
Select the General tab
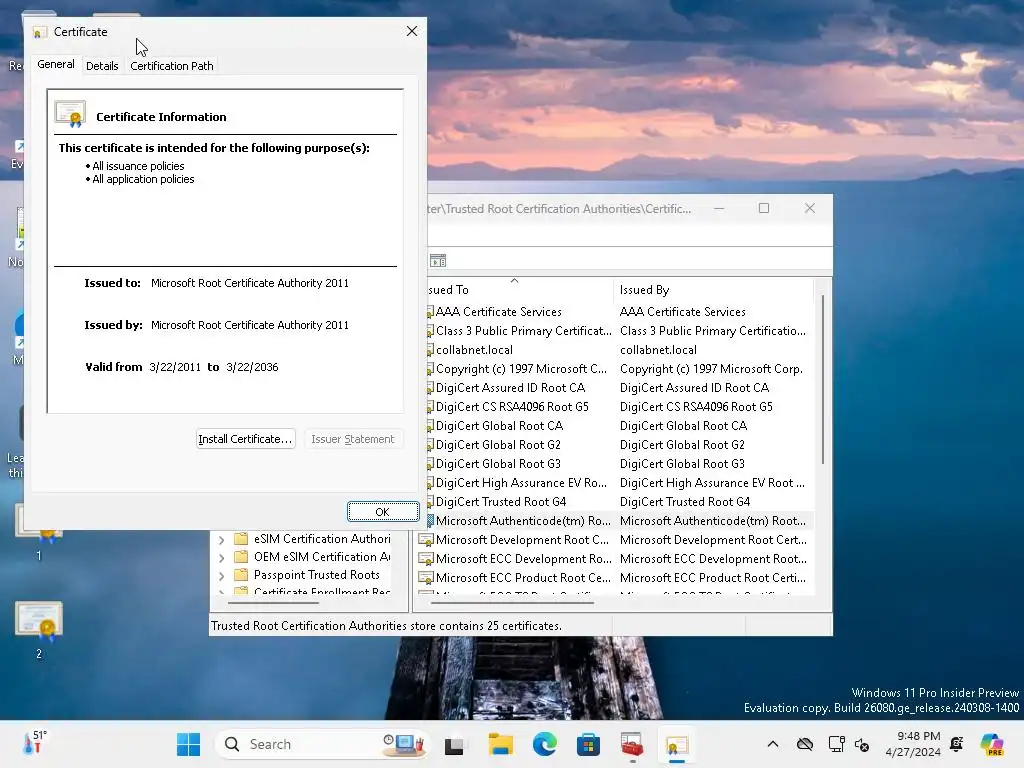[x=56, y=64]
